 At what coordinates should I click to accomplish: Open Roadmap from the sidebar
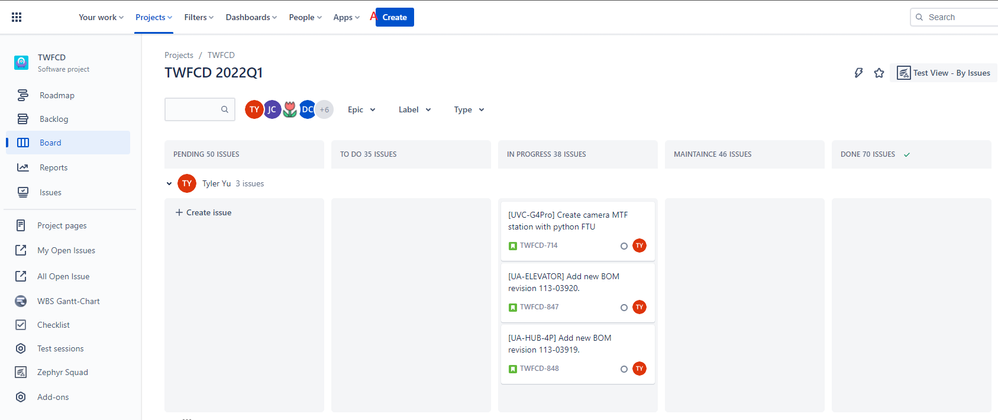[57, 95]
